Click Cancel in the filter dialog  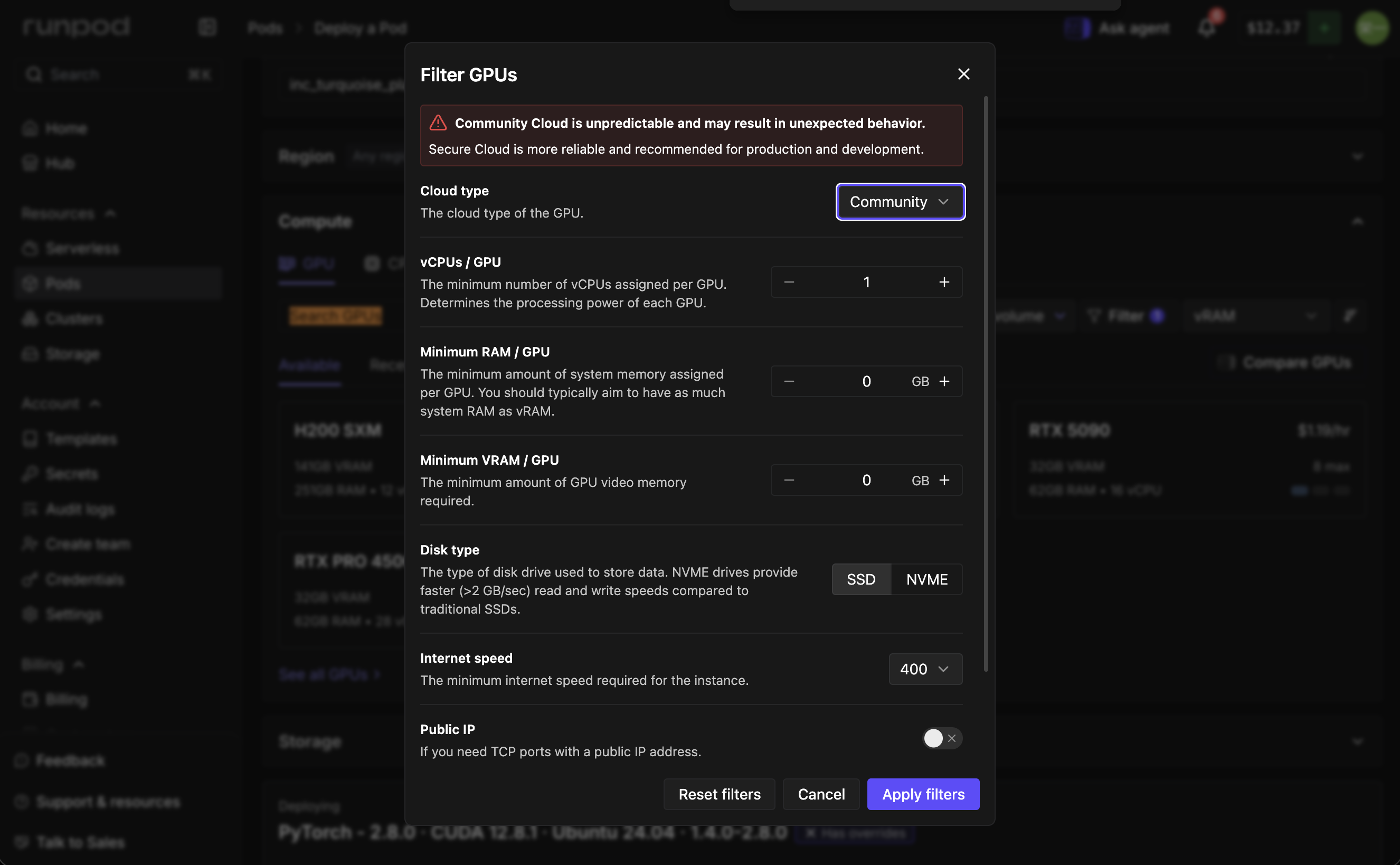click(821, 794)
